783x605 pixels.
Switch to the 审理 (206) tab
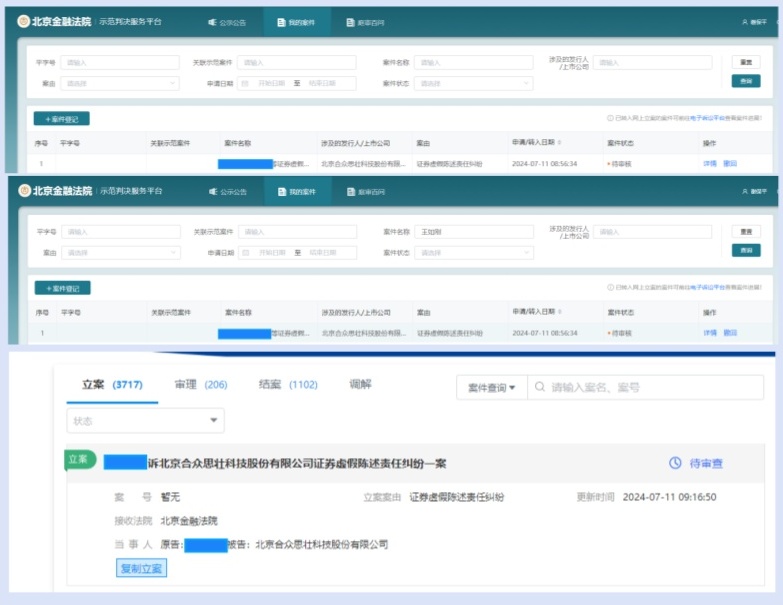(201, 384)
